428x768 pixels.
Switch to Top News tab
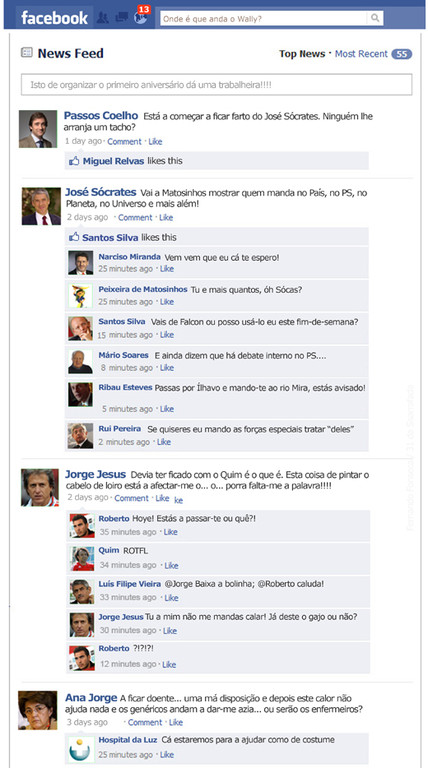pos(302,54)
